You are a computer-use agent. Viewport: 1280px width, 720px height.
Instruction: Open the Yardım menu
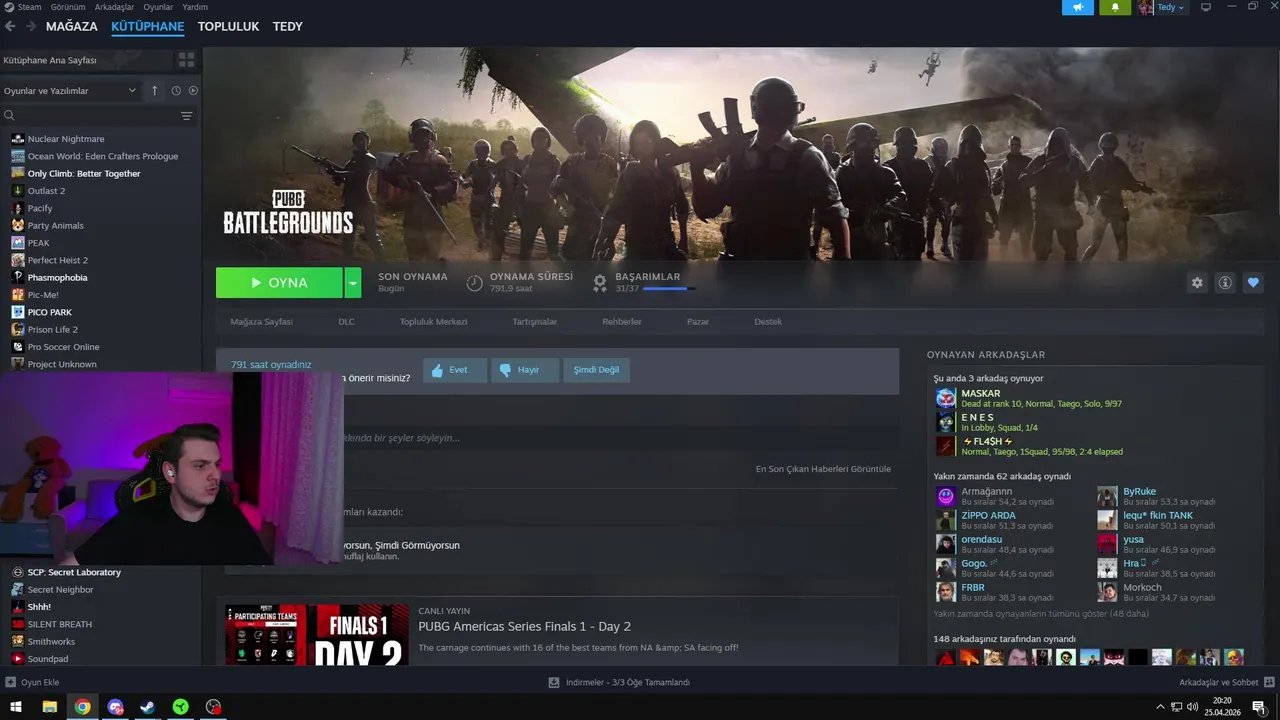point(195,7)
